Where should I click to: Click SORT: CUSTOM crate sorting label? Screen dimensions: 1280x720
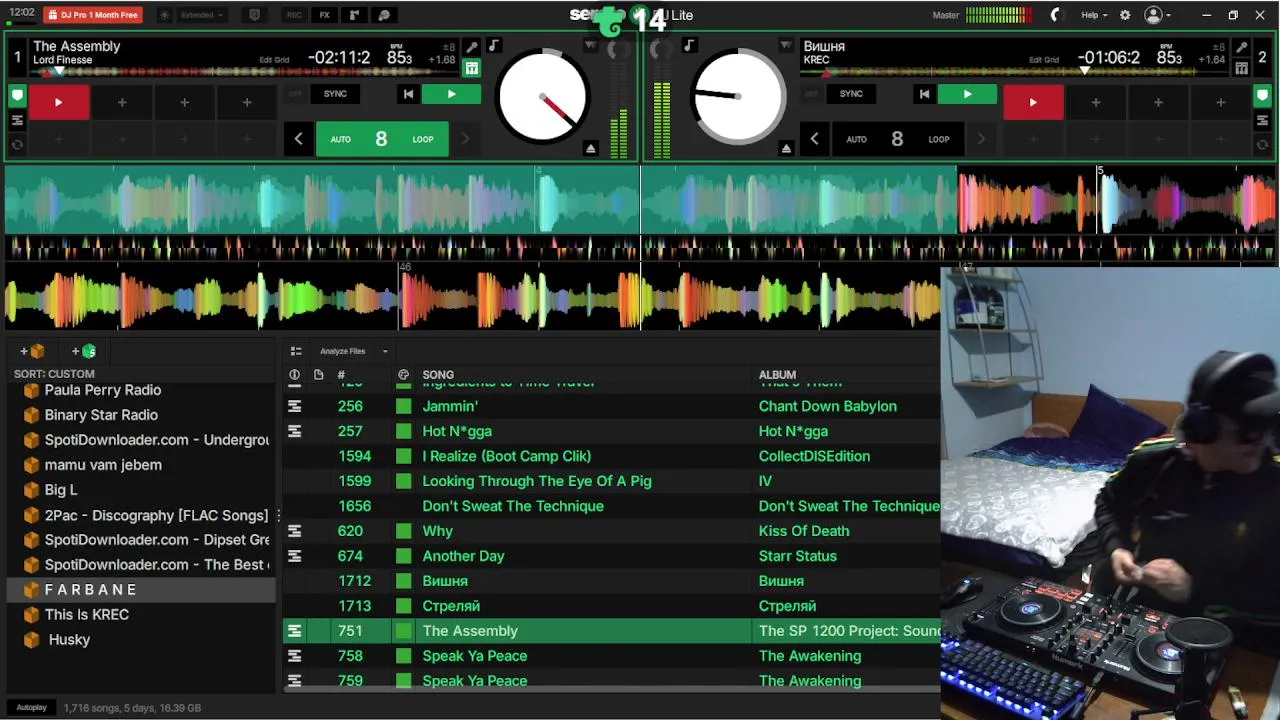click(x=54, y=374)
